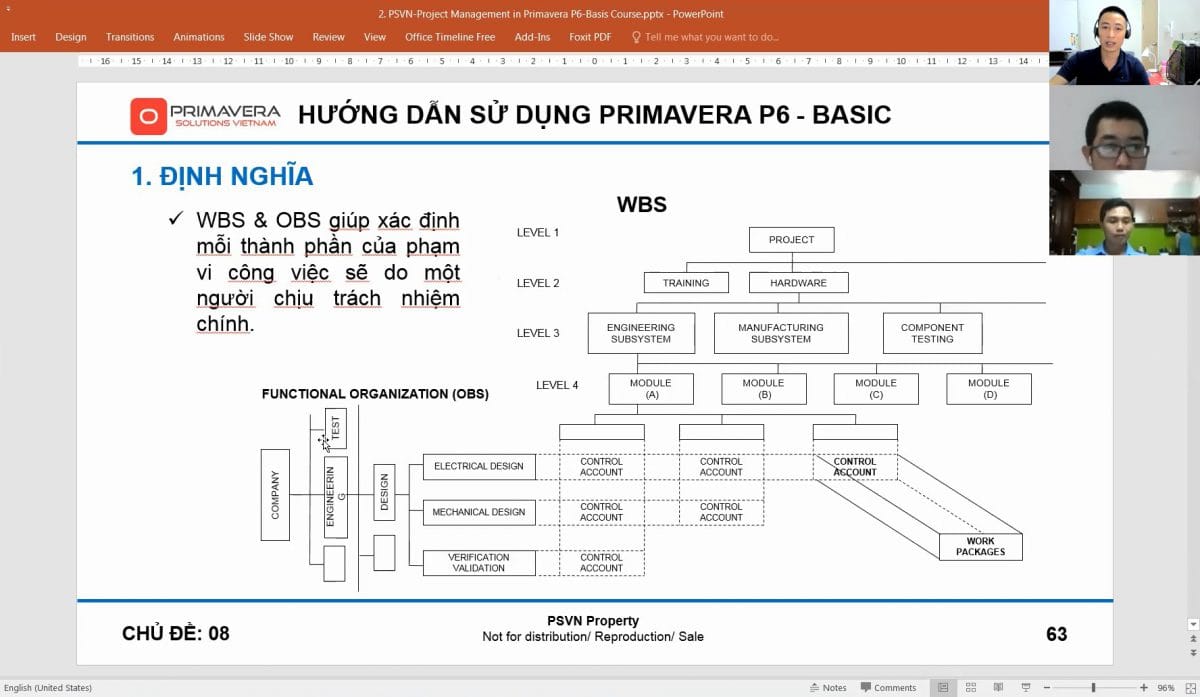Click the zoom slider handle

pyautogui.click(x=1093, y=688)
